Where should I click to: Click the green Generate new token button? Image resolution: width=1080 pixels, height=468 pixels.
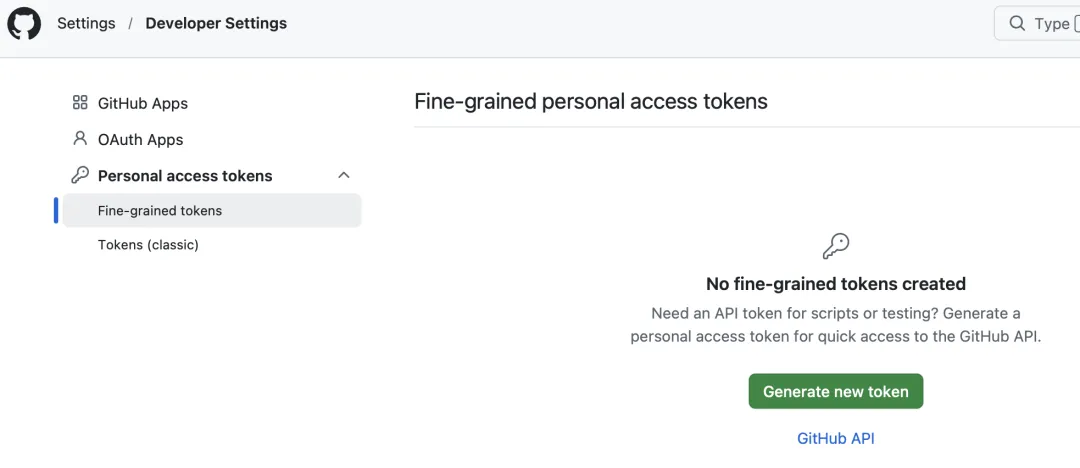coord(835,391)
